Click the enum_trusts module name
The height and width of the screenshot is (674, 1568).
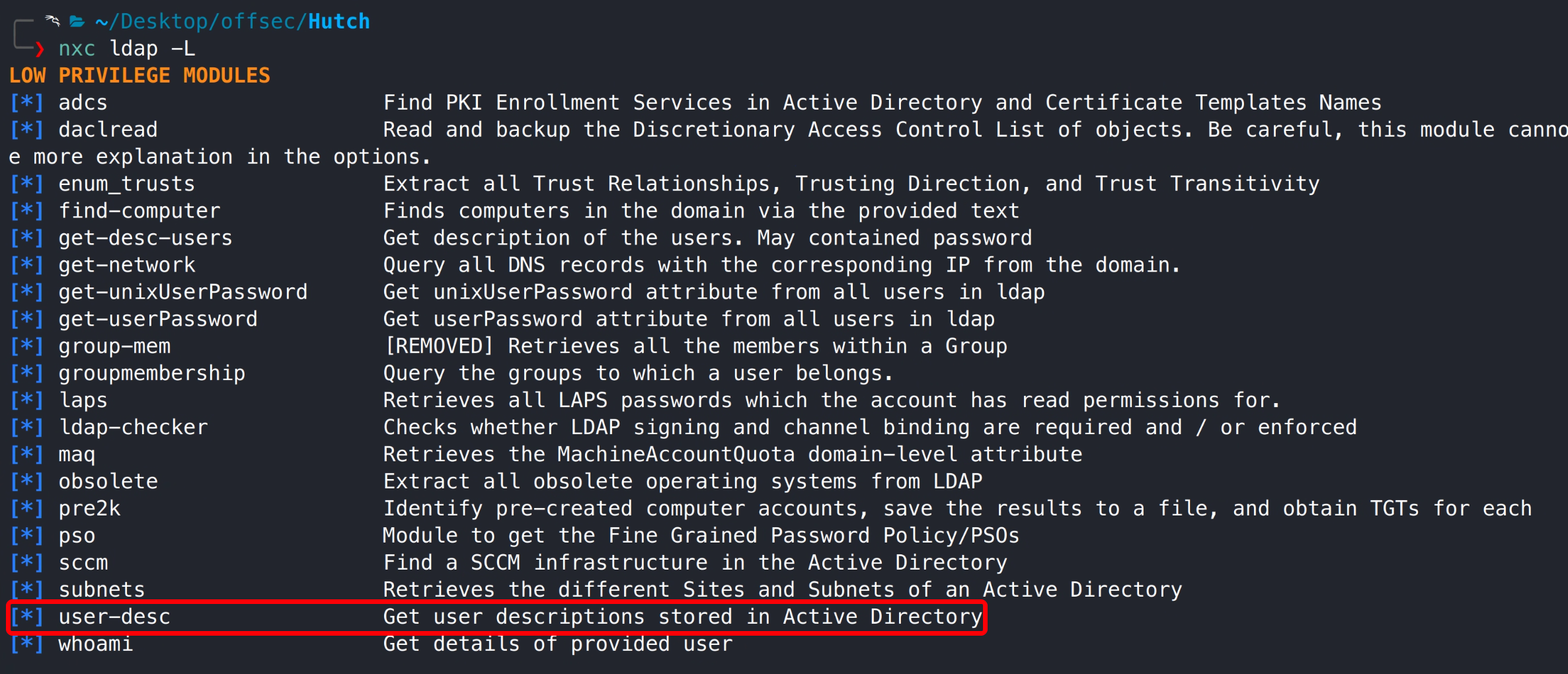point(127,184)
